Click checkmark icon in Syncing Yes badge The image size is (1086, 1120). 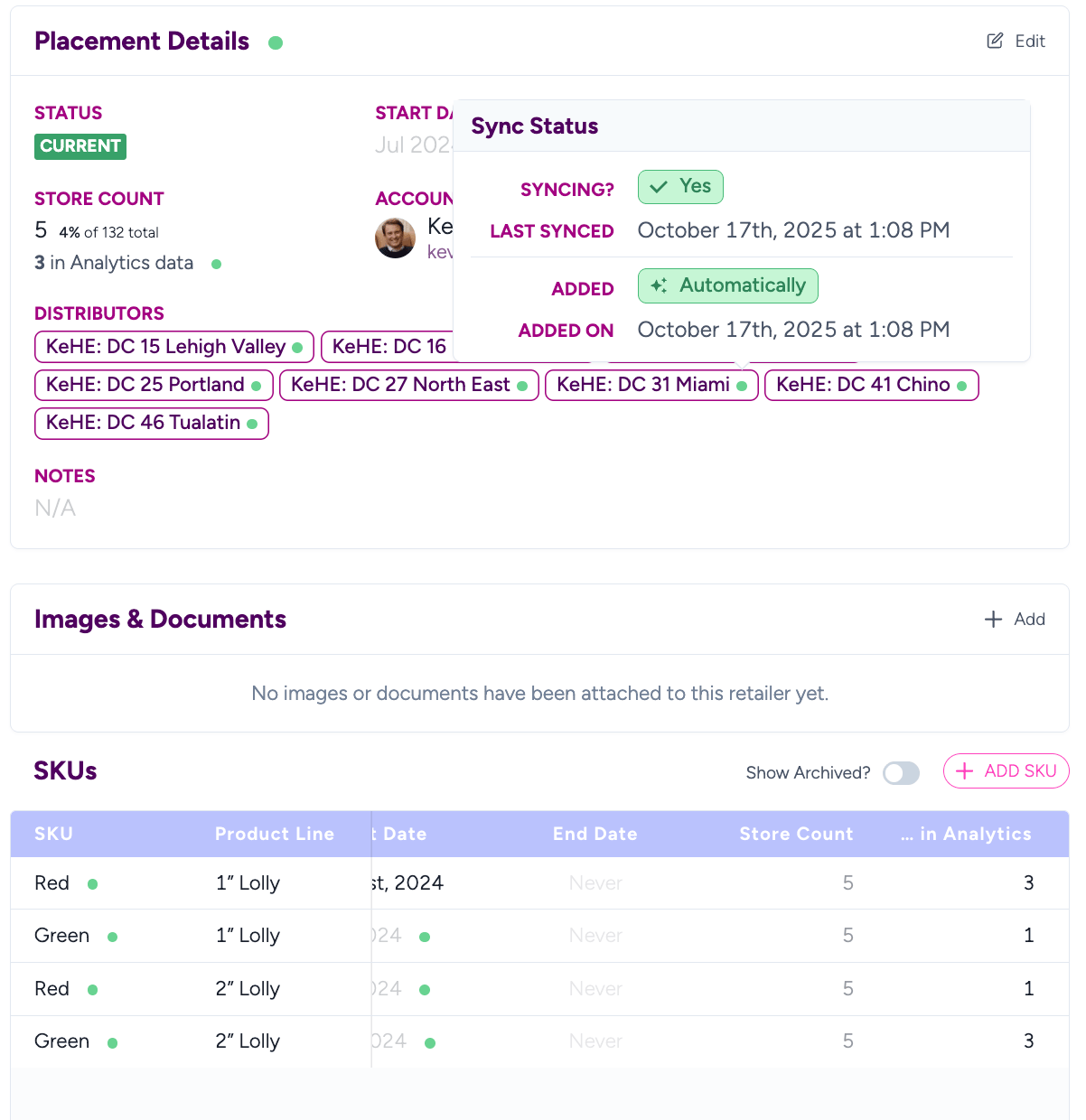[x=660, y=187]
